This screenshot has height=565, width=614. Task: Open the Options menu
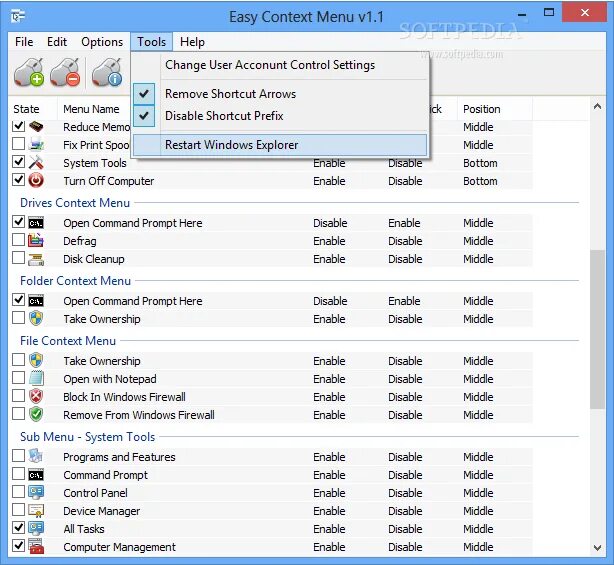click(x=102, y=42)
